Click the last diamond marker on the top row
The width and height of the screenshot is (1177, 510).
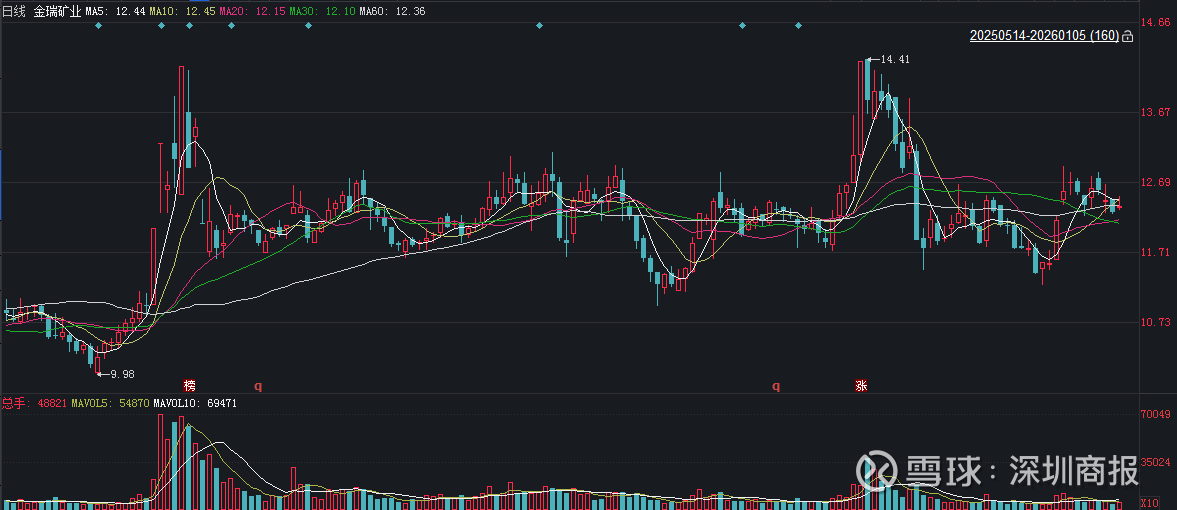tap(798, 25)
